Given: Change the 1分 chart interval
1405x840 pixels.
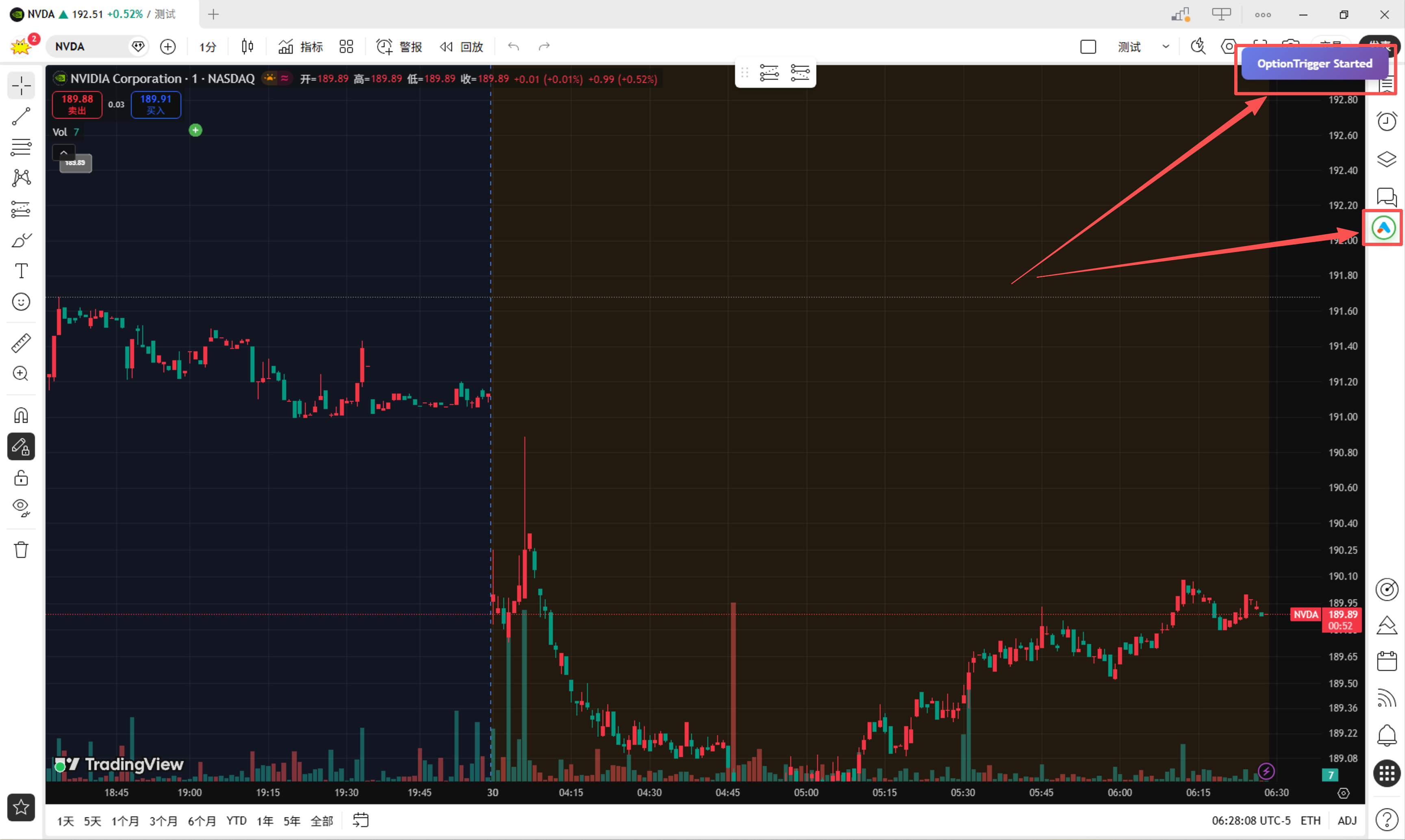Looking at the screenshot, I should pyautogui.click(x=208, y=46).
